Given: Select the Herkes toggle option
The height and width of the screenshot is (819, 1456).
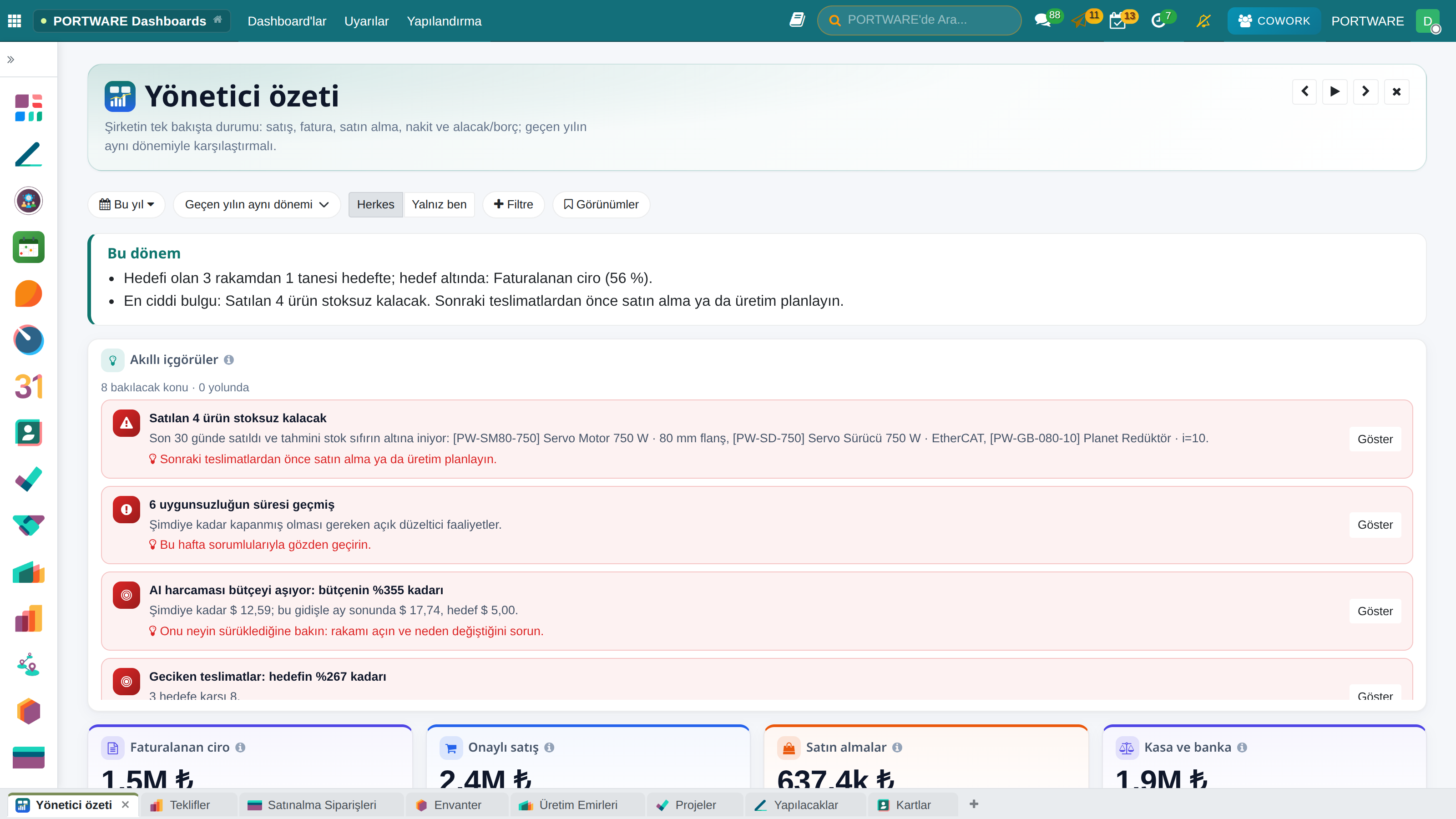Looking at the screenshot, I should point(375,204).
